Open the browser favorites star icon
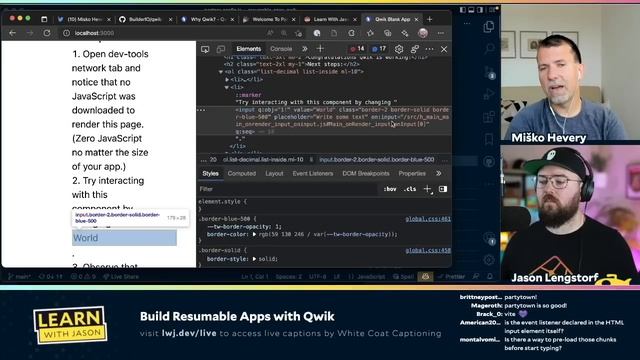This screenshot has width=640, height=360. (370, 33)
